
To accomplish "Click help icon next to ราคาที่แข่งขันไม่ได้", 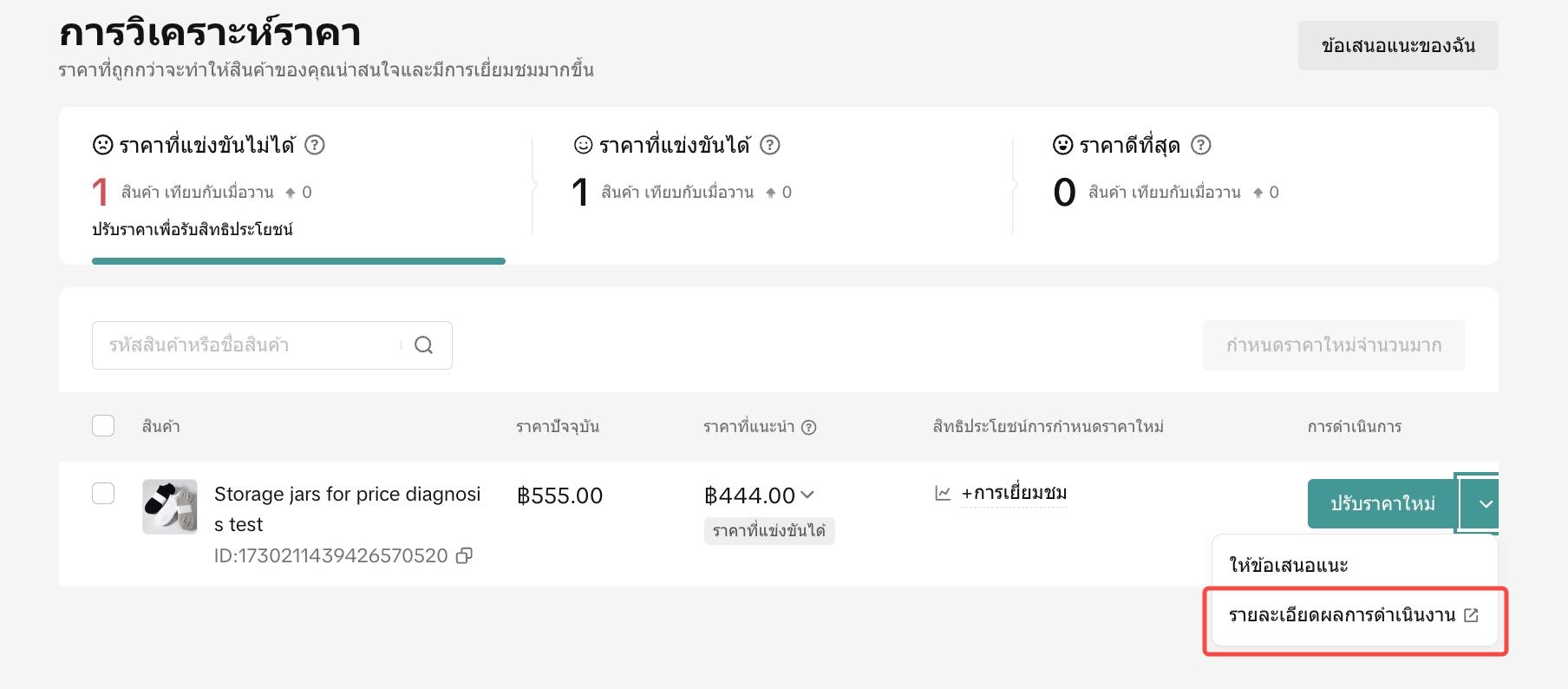I will [315, 145].
